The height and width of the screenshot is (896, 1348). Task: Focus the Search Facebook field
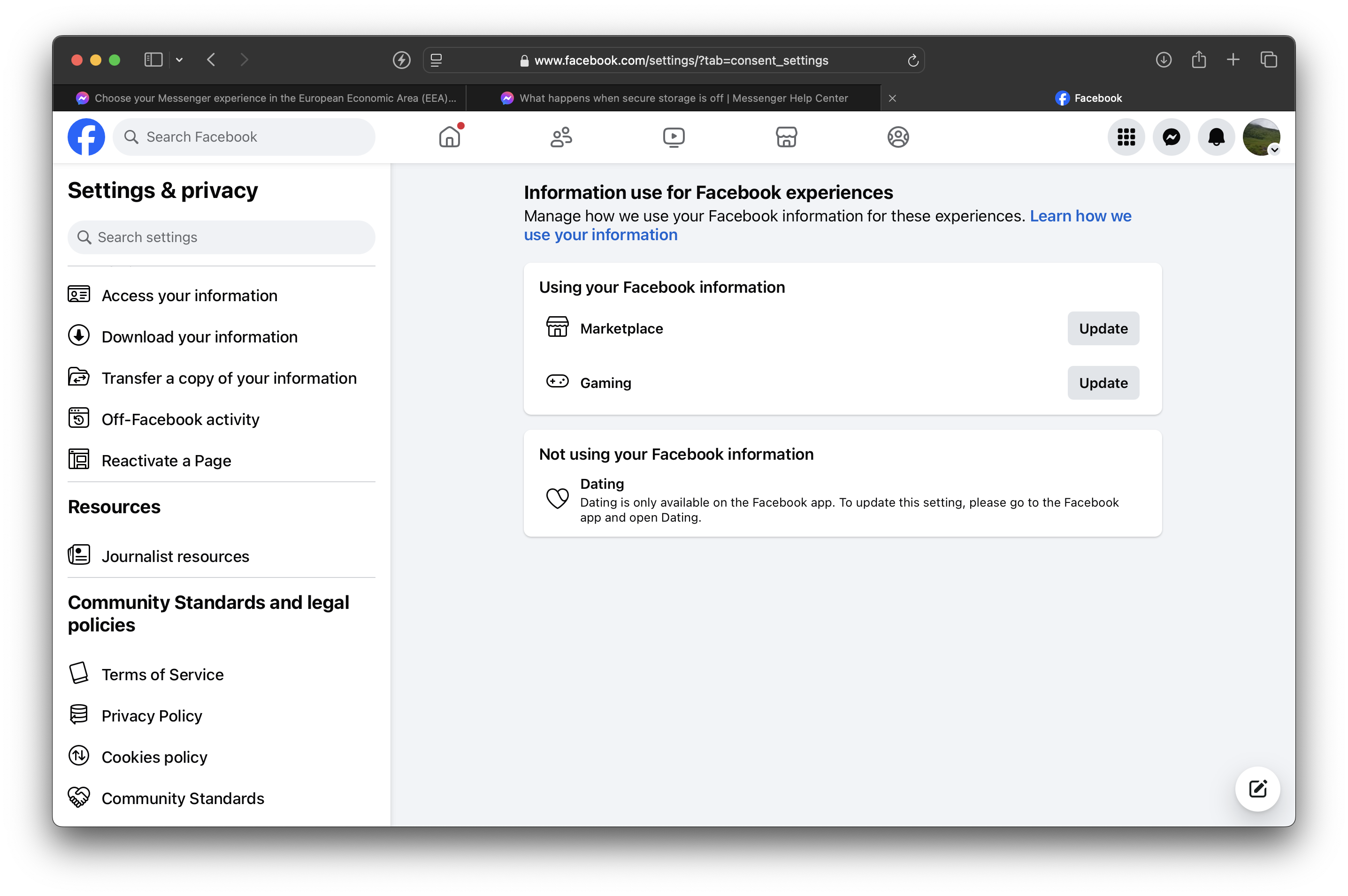pyautogui.click(x=244, y=137)
